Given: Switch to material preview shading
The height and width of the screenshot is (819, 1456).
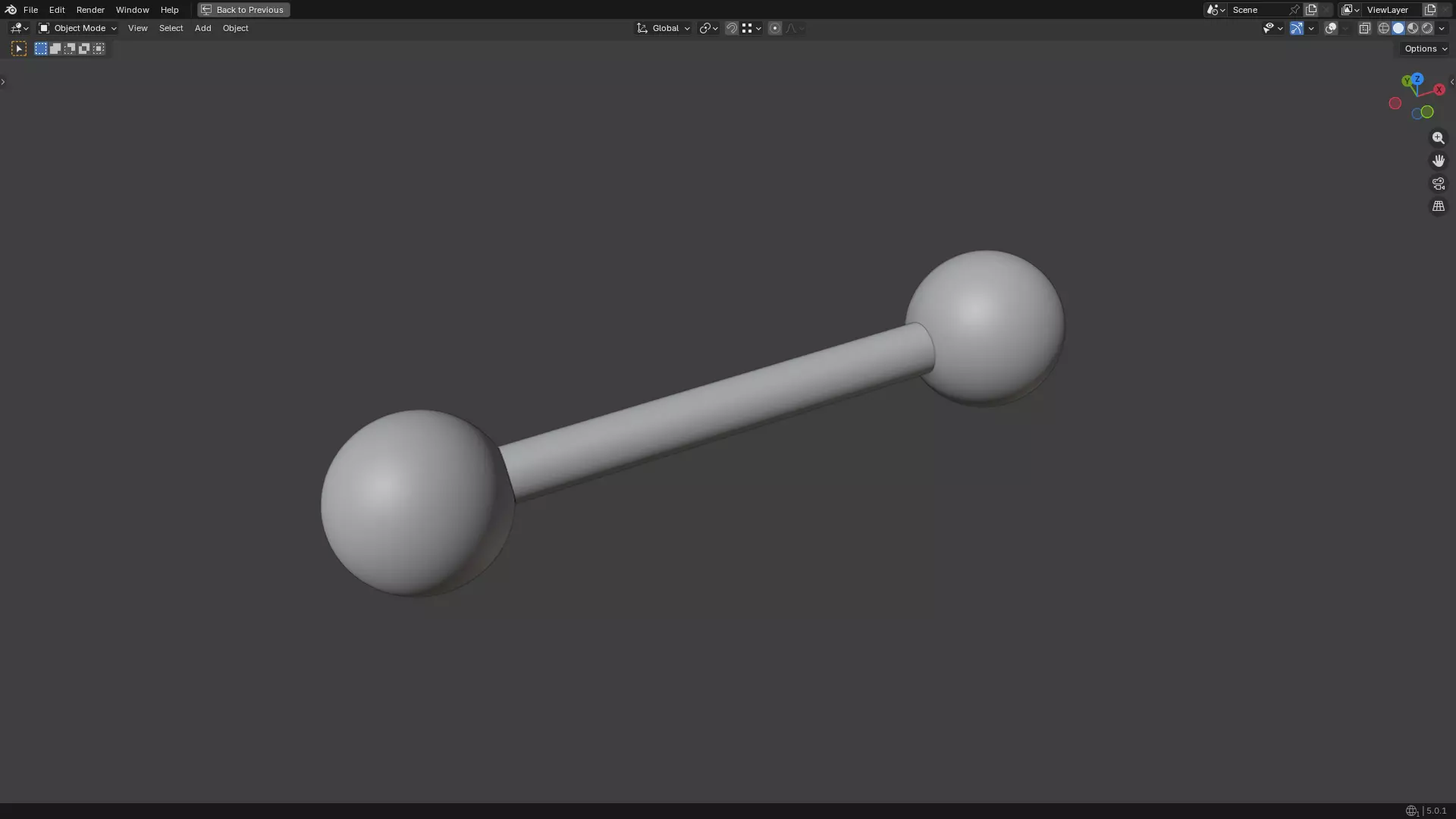Looking at the screenshot, I should (x=1413, y=28).
